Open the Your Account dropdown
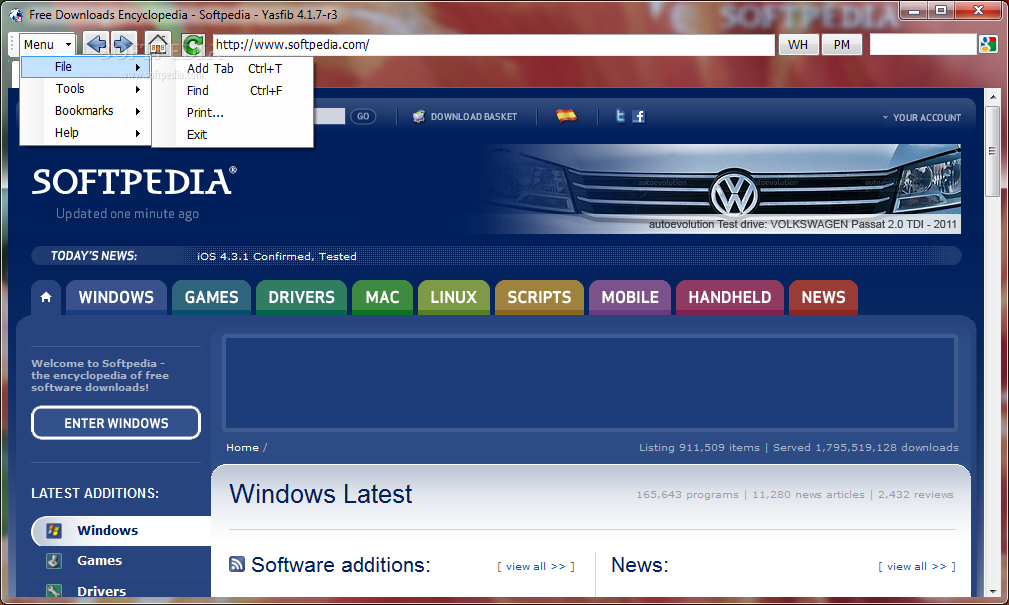1009x605 pixels. point(921,118)
